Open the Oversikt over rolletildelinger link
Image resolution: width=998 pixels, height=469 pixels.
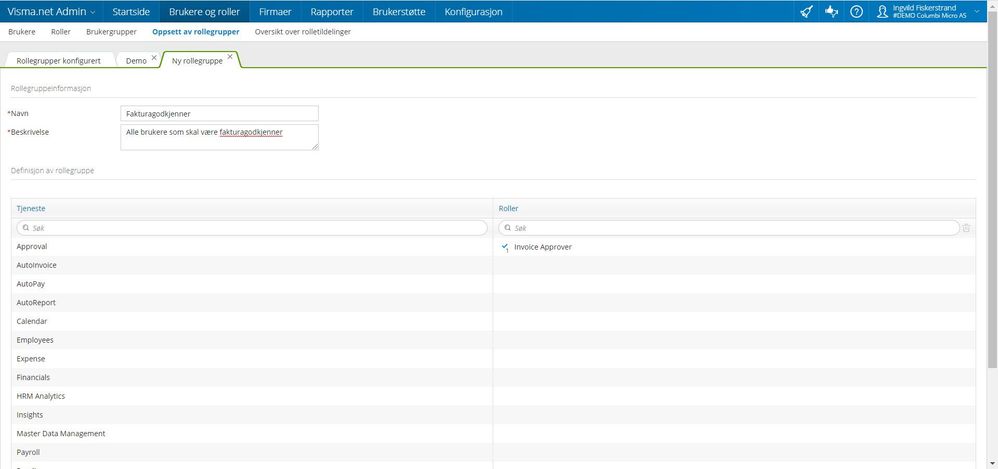302,32
